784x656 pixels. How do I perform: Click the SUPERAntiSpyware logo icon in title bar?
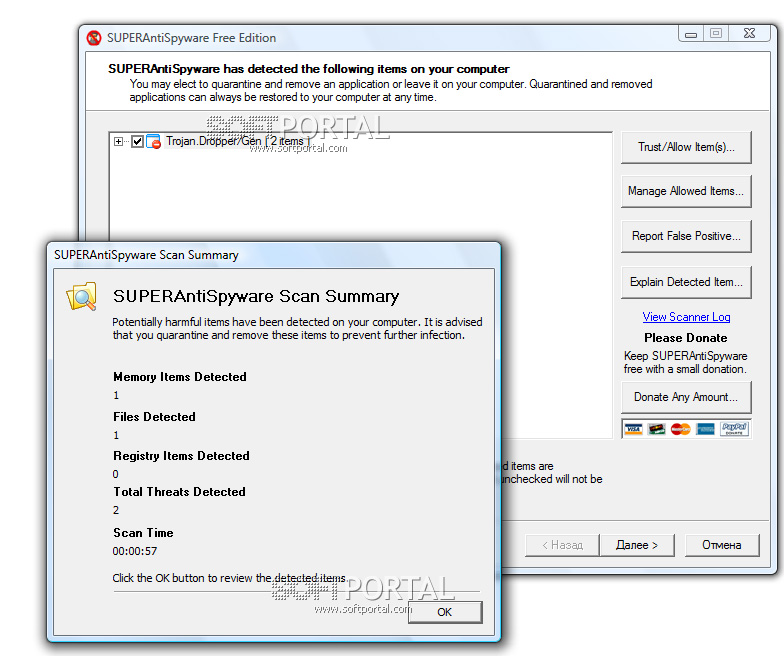pos(94,38)
